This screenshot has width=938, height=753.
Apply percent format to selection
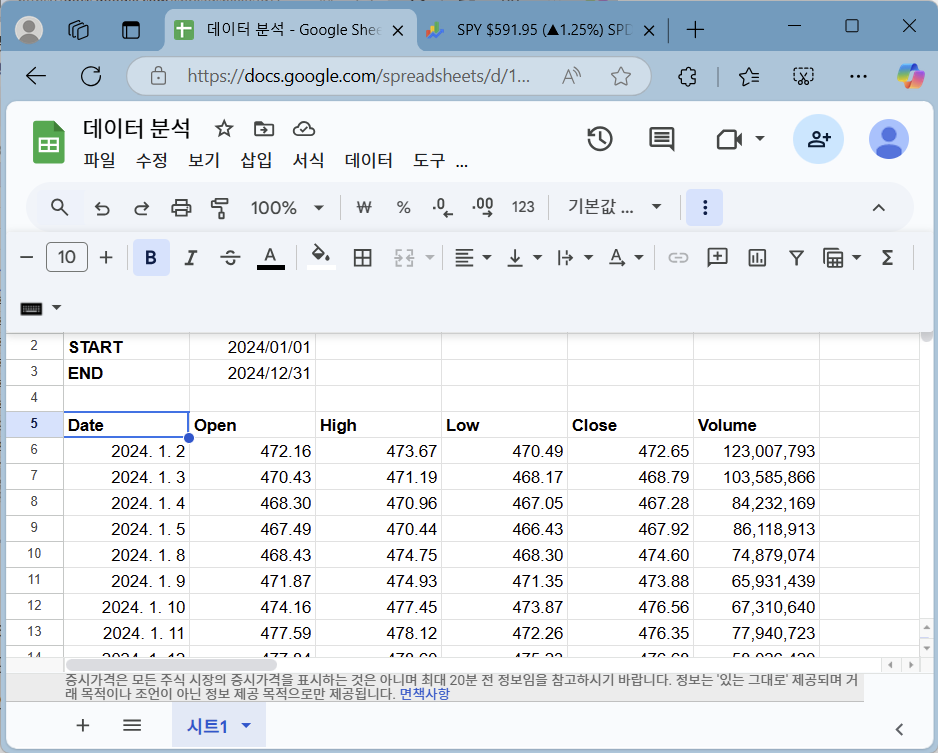point(403,207)
